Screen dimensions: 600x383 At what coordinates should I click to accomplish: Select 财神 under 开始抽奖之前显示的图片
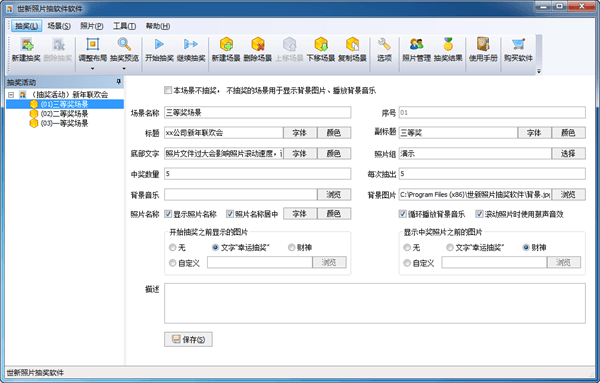(x=292, y=248)
